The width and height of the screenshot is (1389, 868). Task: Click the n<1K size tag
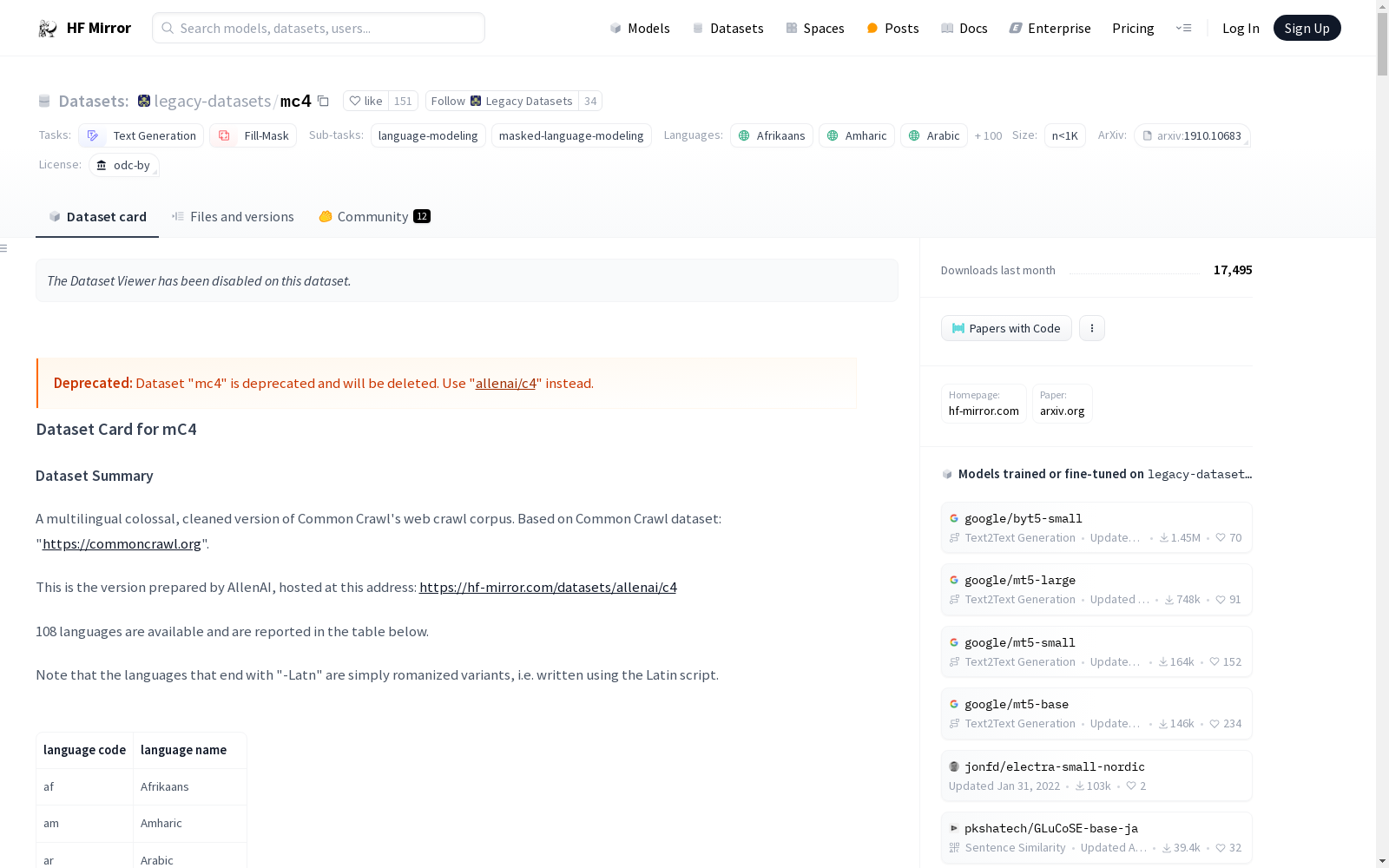click(1064, 135)
